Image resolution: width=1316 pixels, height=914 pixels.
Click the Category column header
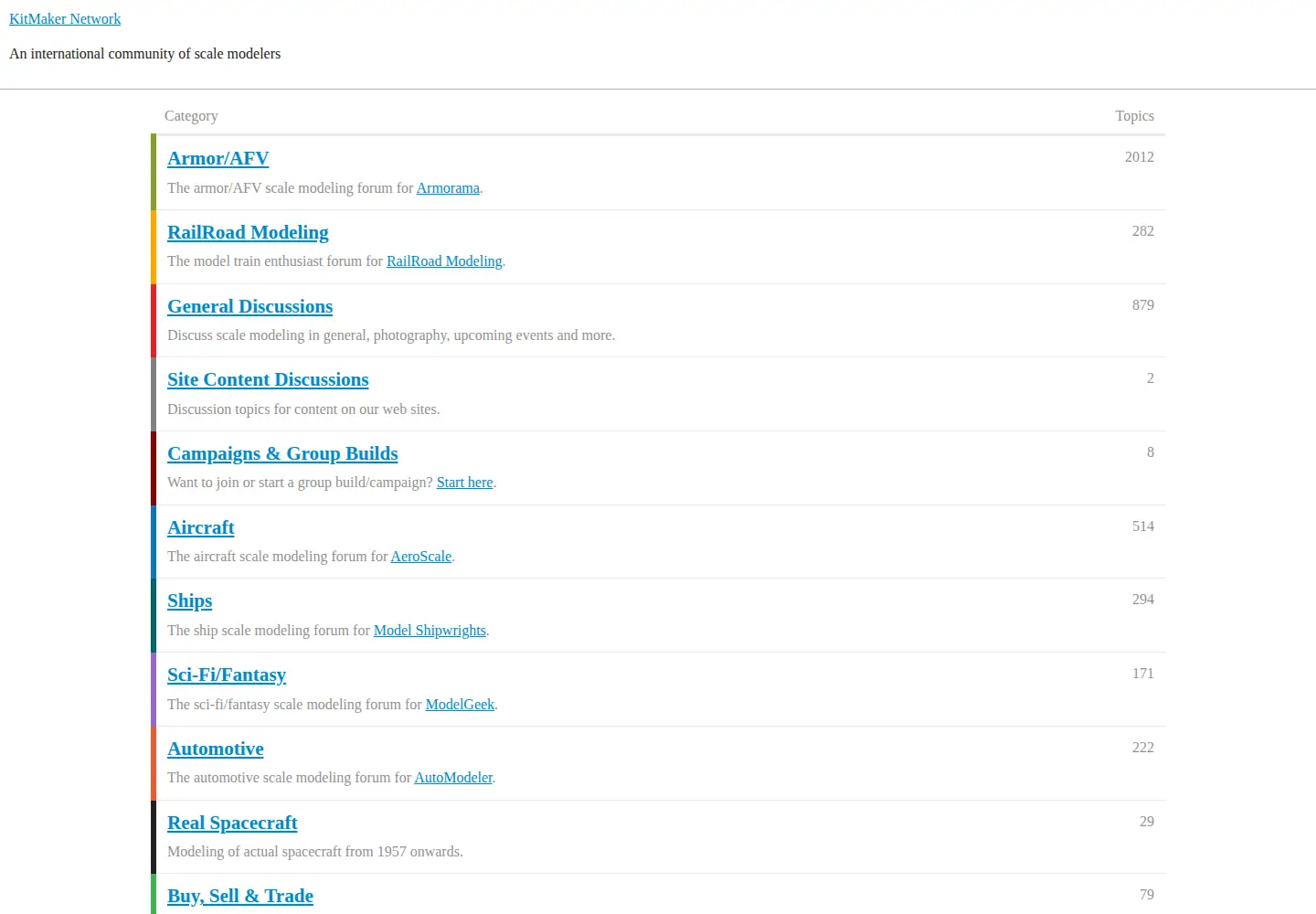click(x=191, y=116)
